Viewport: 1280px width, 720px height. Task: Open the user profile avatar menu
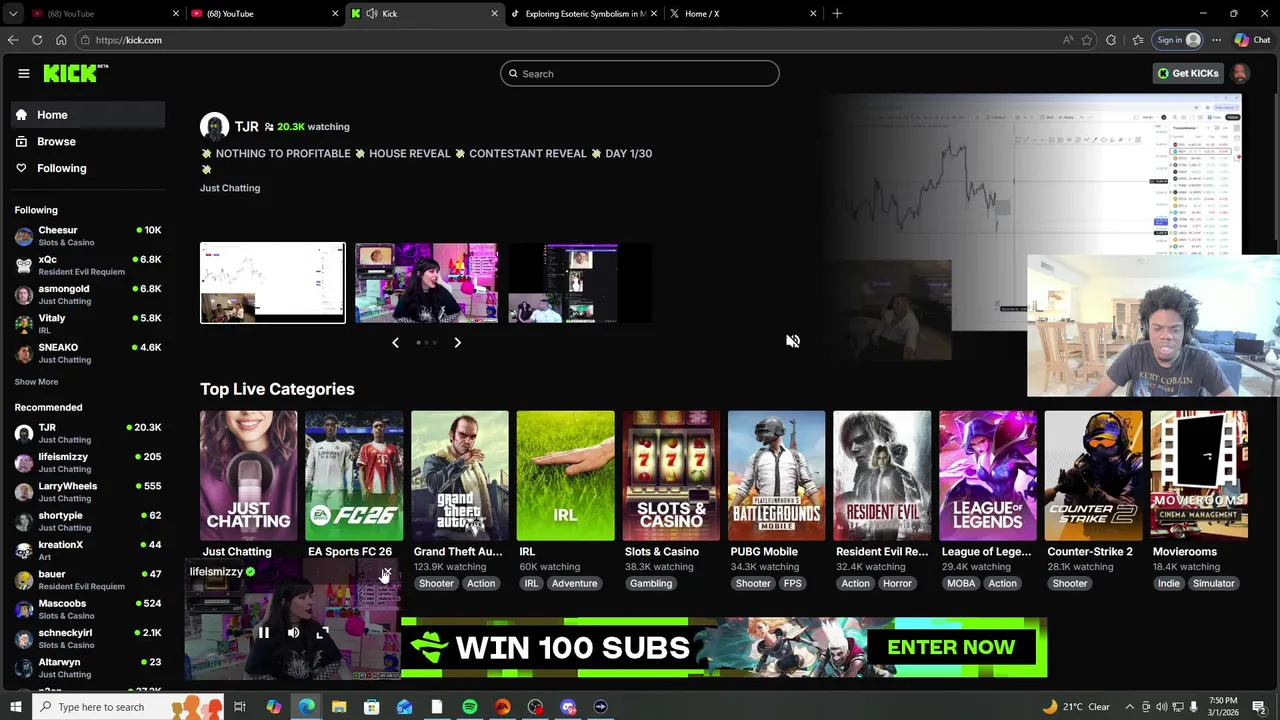pos(1240,73)
